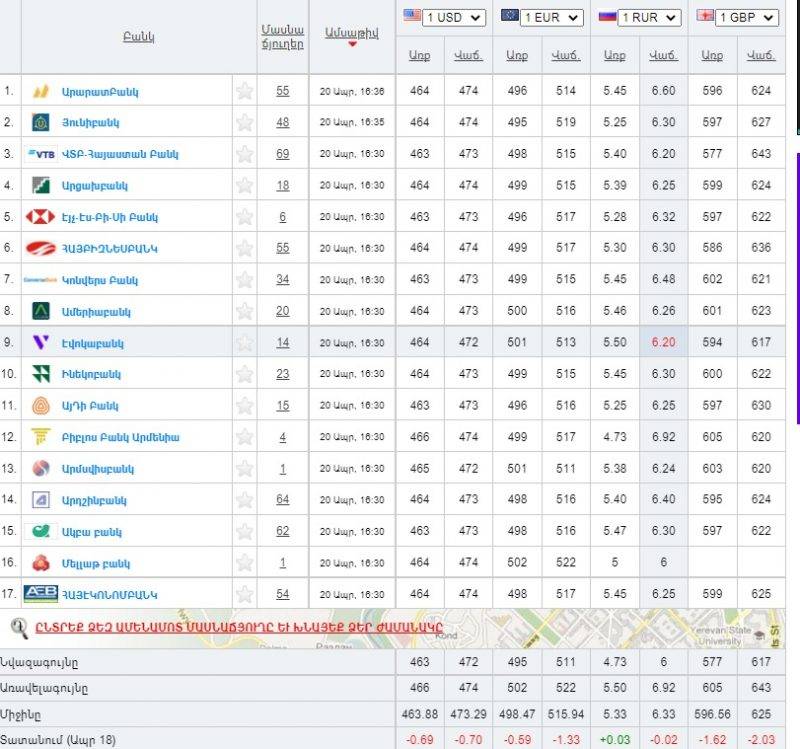Click the Byblos Bank Armenia logo
Screen dimensions: 800x749
(x=41, y=437)
